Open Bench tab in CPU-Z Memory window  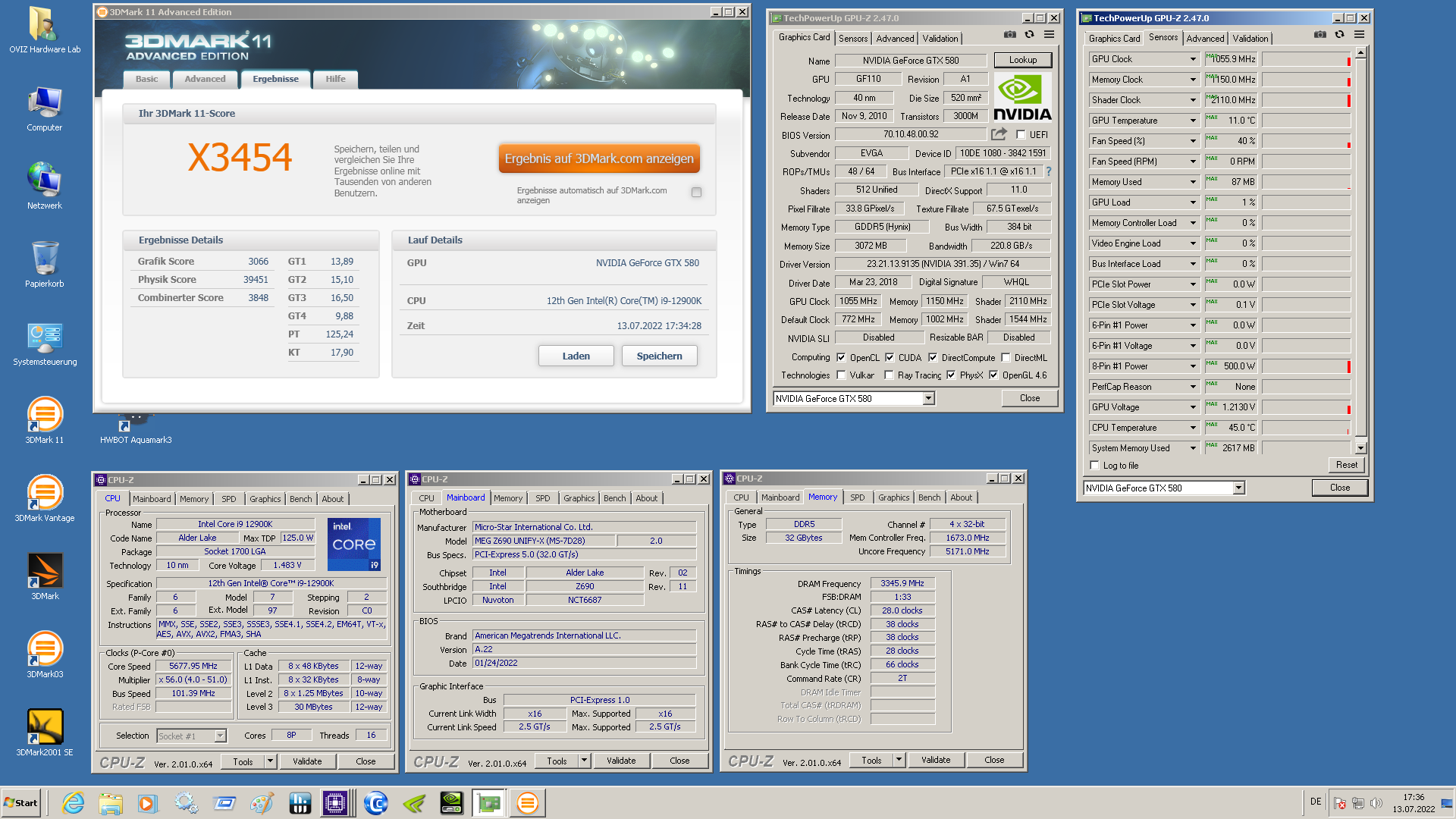[x=929, y=497]
